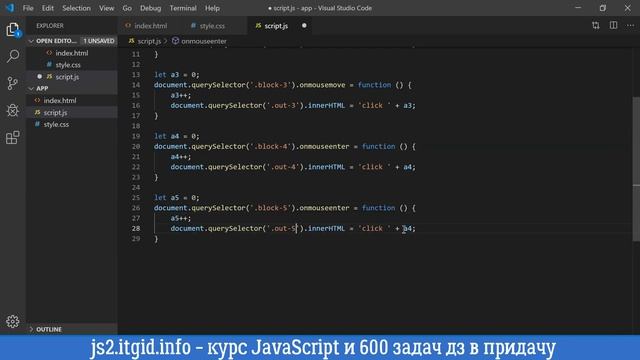
Task: Open the Debug view in activity bar
Action: (x=13, y=110)
